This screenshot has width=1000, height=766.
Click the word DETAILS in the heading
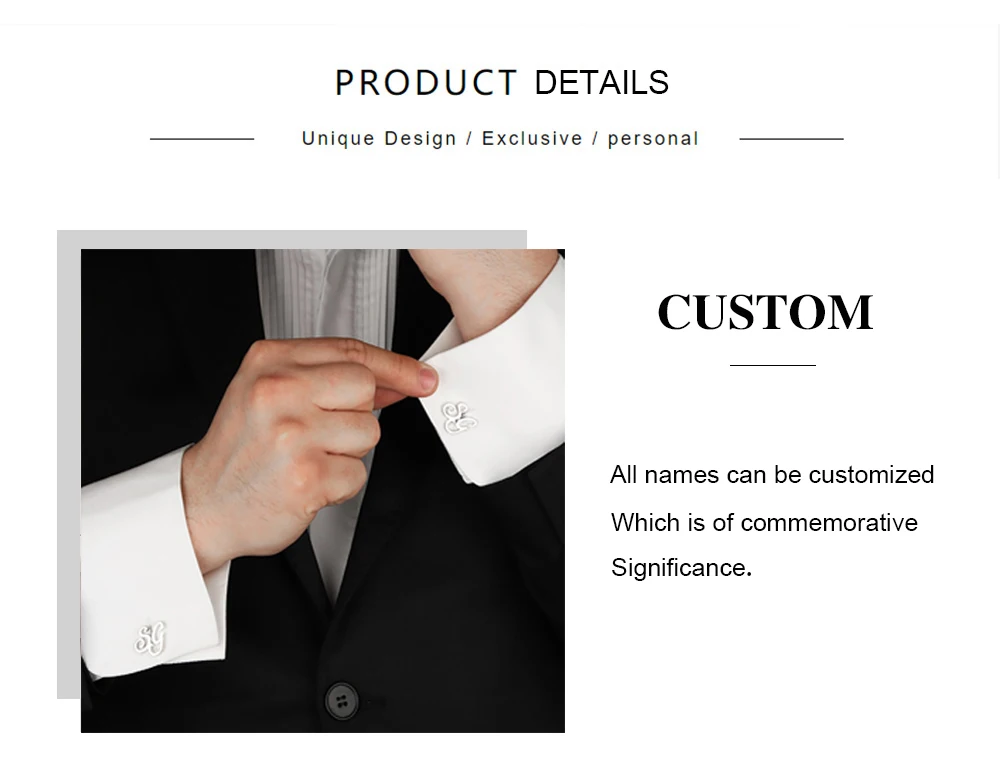(602, 83)
